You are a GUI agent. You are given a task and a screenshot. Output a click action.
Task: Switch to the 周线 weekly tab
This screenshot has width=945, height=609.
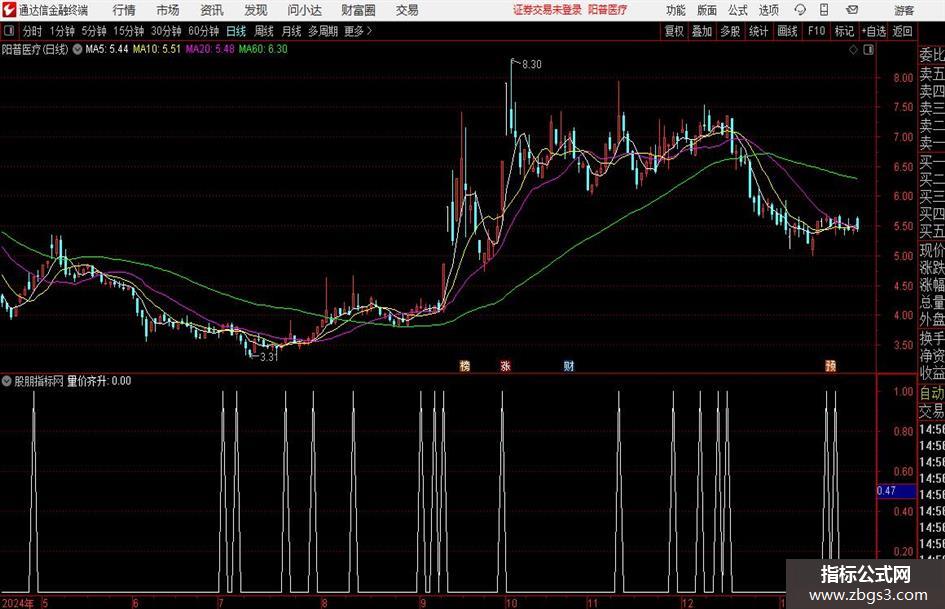pos(264,31)
